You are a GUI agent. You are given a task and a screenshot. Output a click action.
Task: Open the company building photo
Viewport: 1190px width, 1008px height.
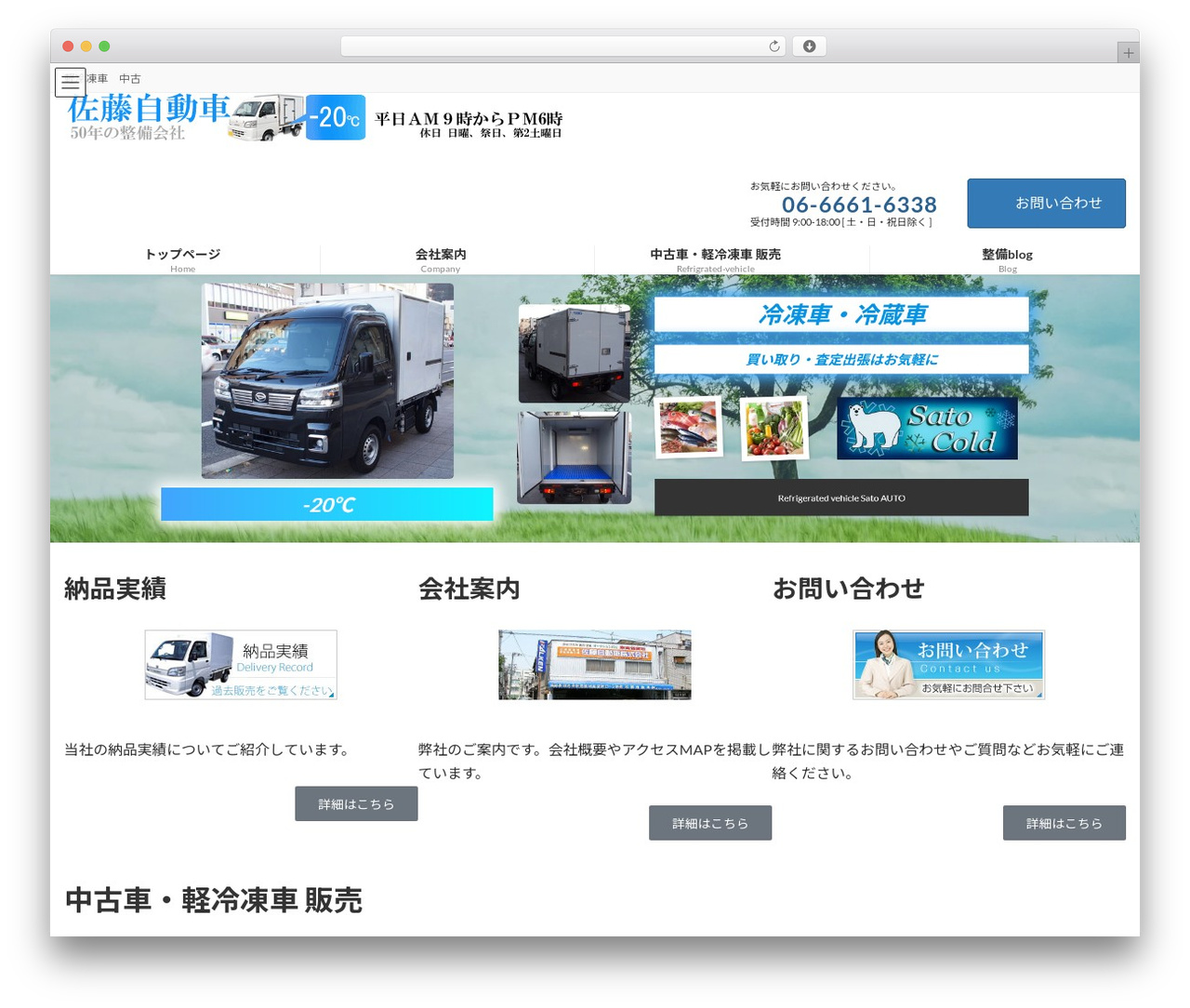[595, 665]
